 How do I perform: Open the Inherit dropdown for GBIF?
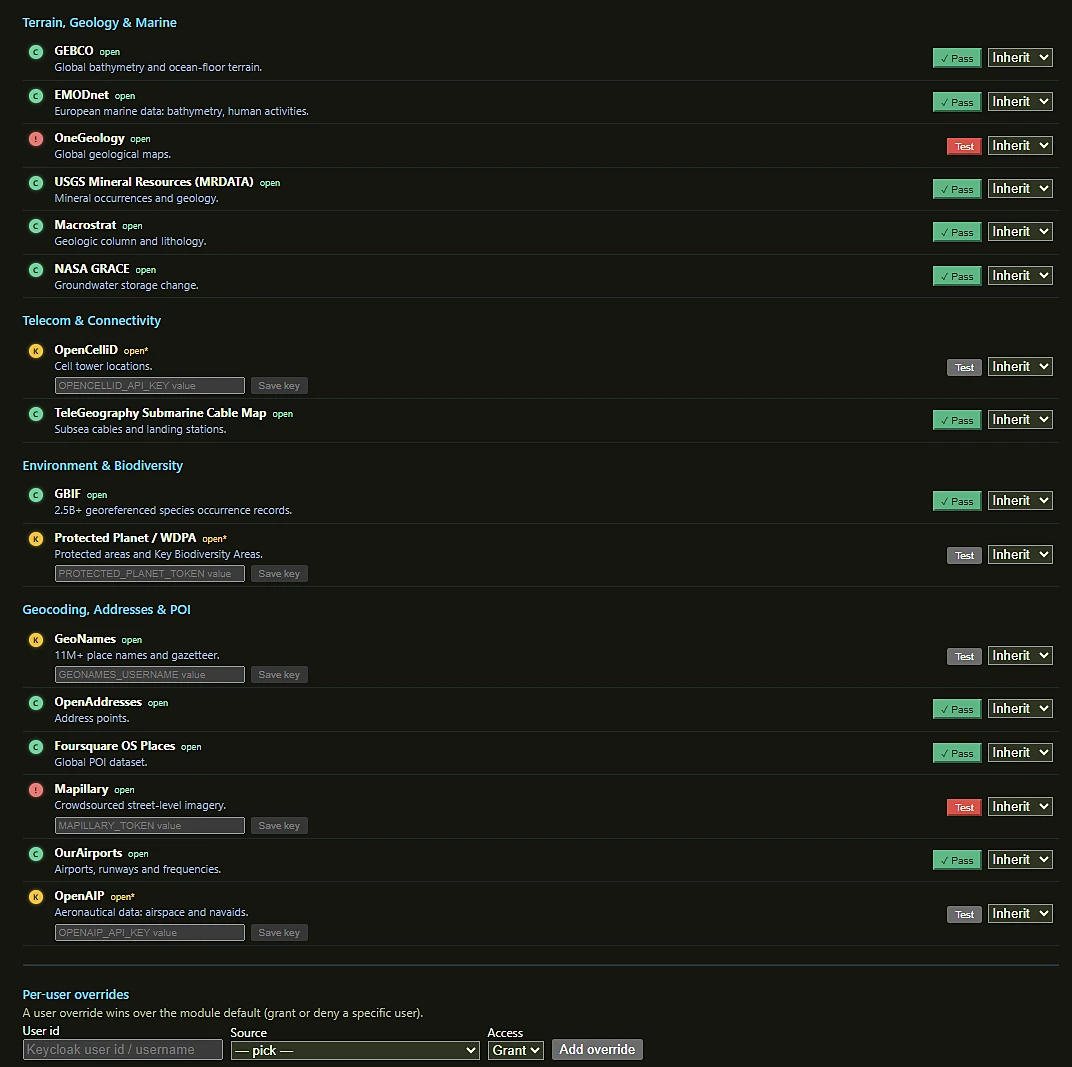[x=1020, y=501]
